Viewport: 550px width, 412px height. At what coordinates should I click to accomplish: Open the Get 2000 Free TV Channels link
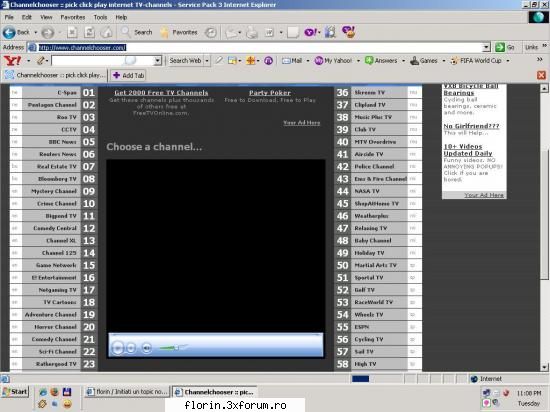point(161,93)
